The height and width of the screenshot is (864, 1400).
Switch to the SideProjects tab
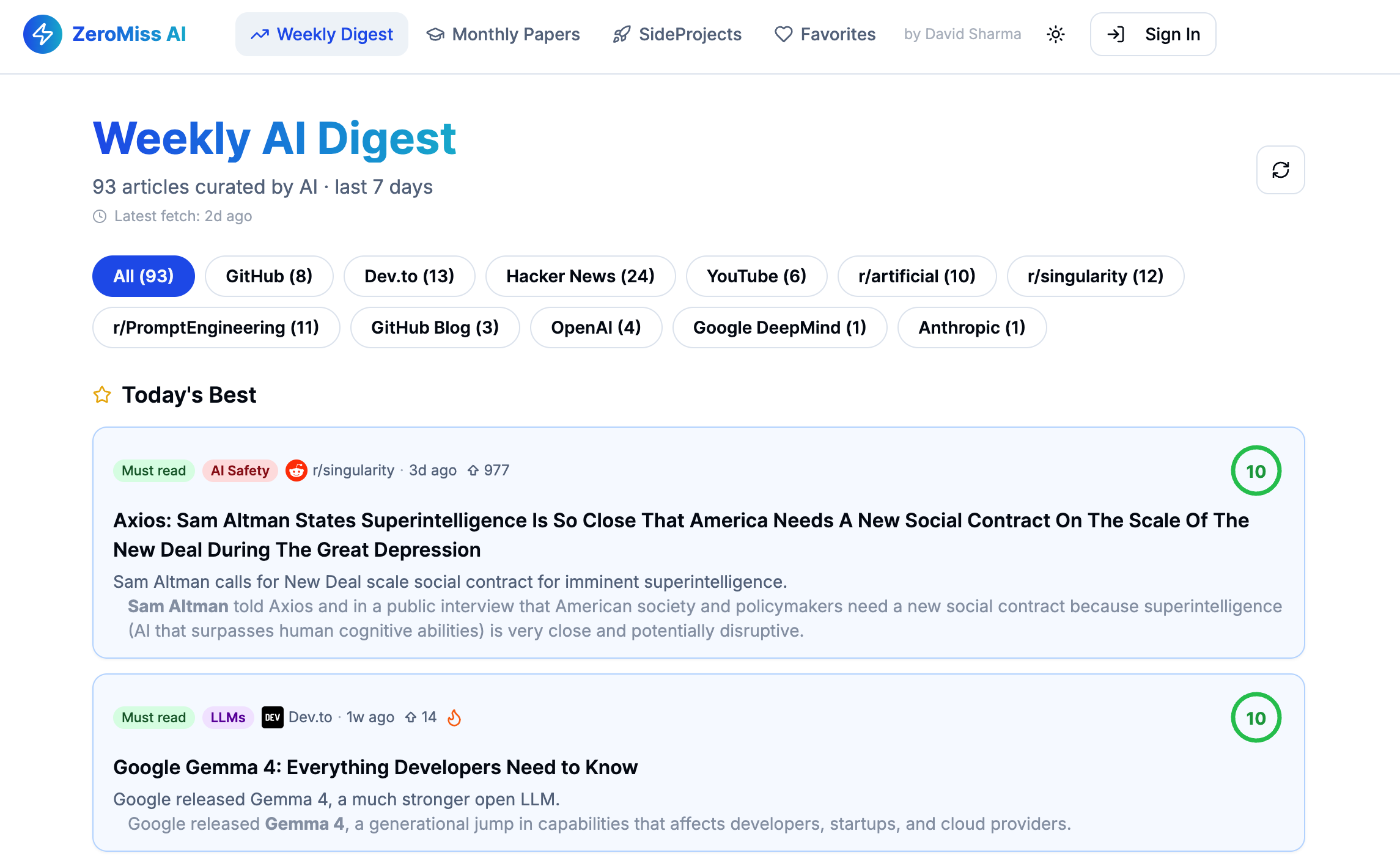coord(677,34)
